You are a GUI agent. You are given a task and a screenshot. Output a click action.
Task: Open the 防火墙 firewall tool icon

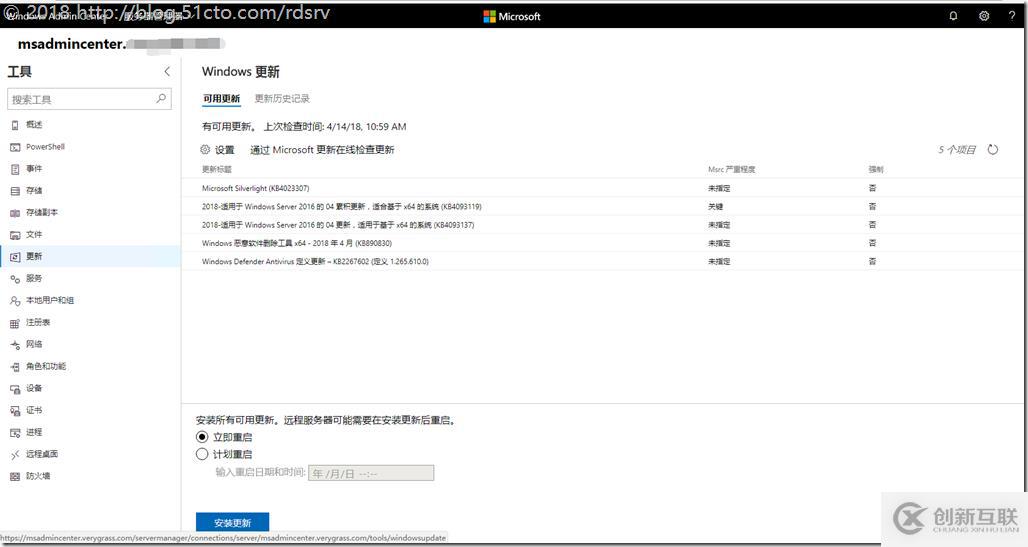(x=15, y=476)
